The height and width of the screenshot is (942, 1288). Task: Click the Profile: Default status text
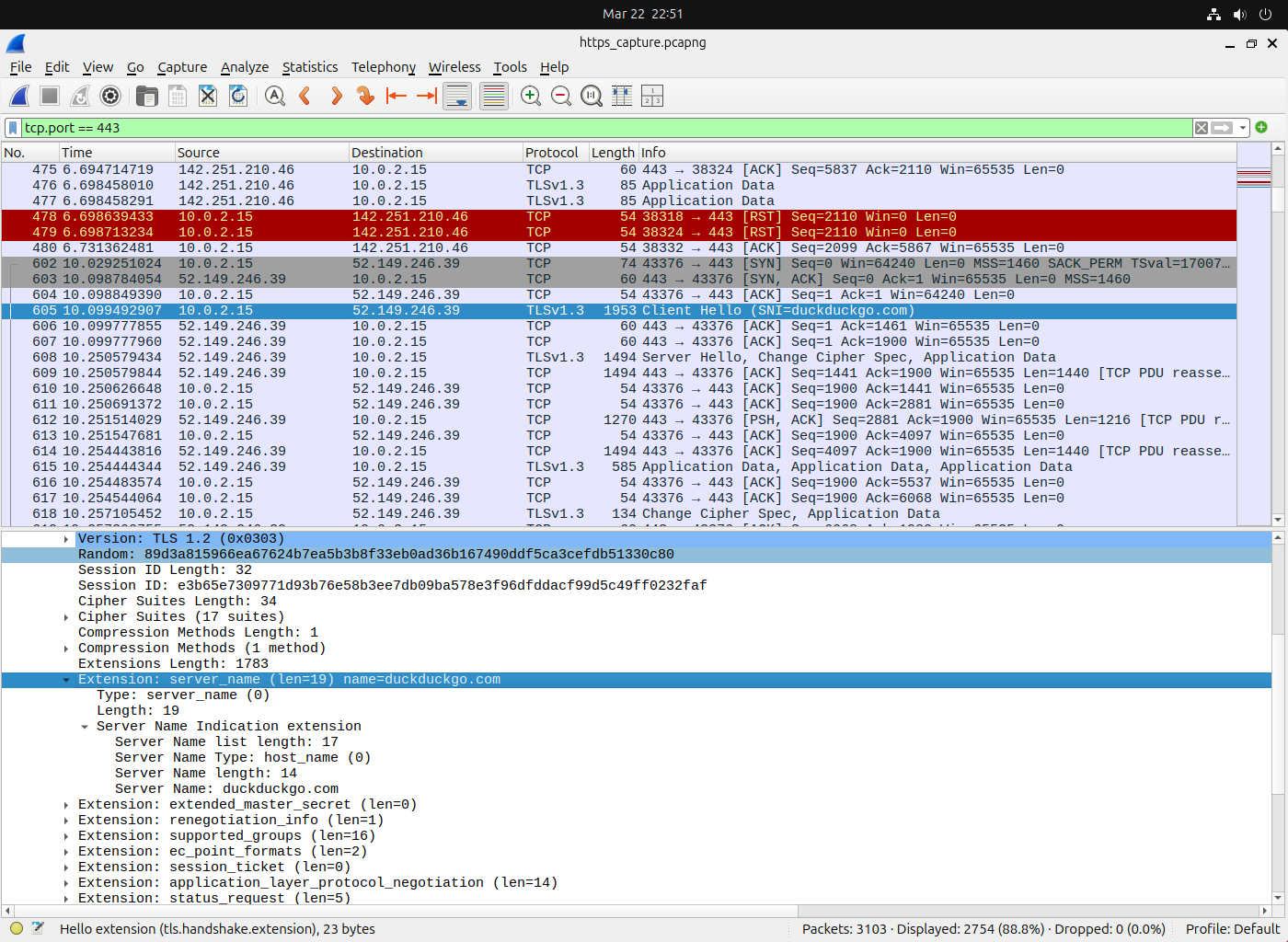1233,929
